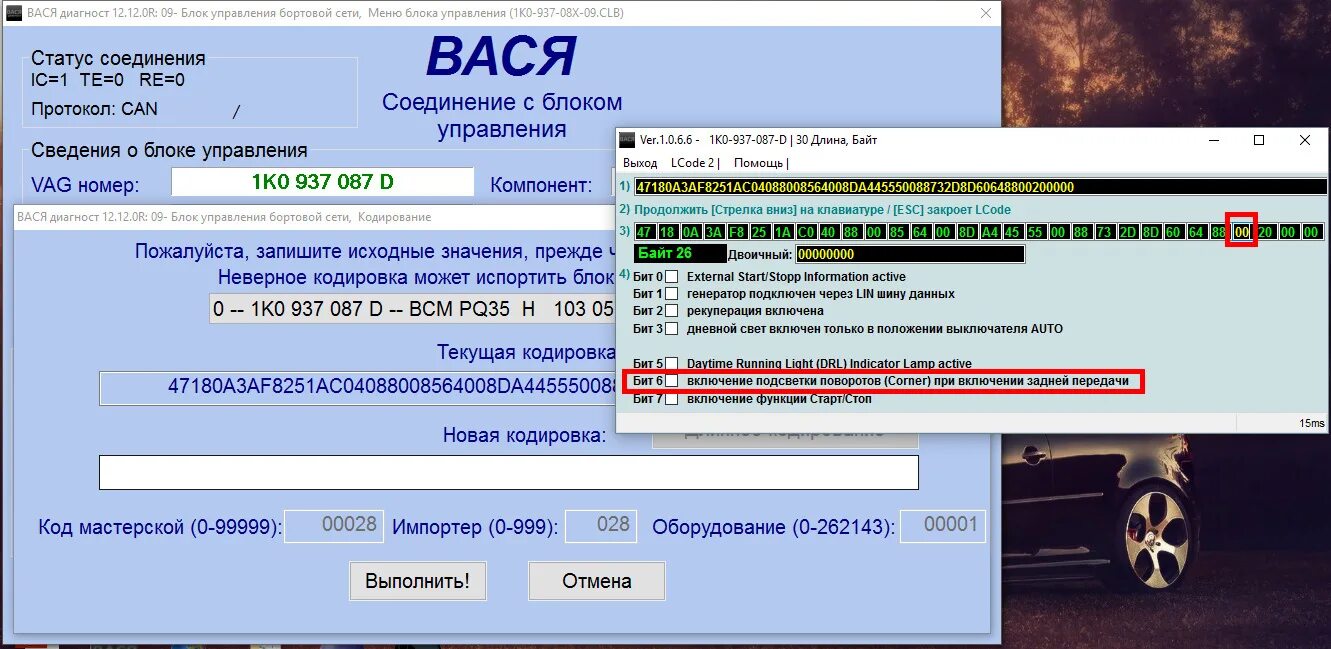Click the Отмена button
The width and height of the screenshot is (1331, 649).
596,581
